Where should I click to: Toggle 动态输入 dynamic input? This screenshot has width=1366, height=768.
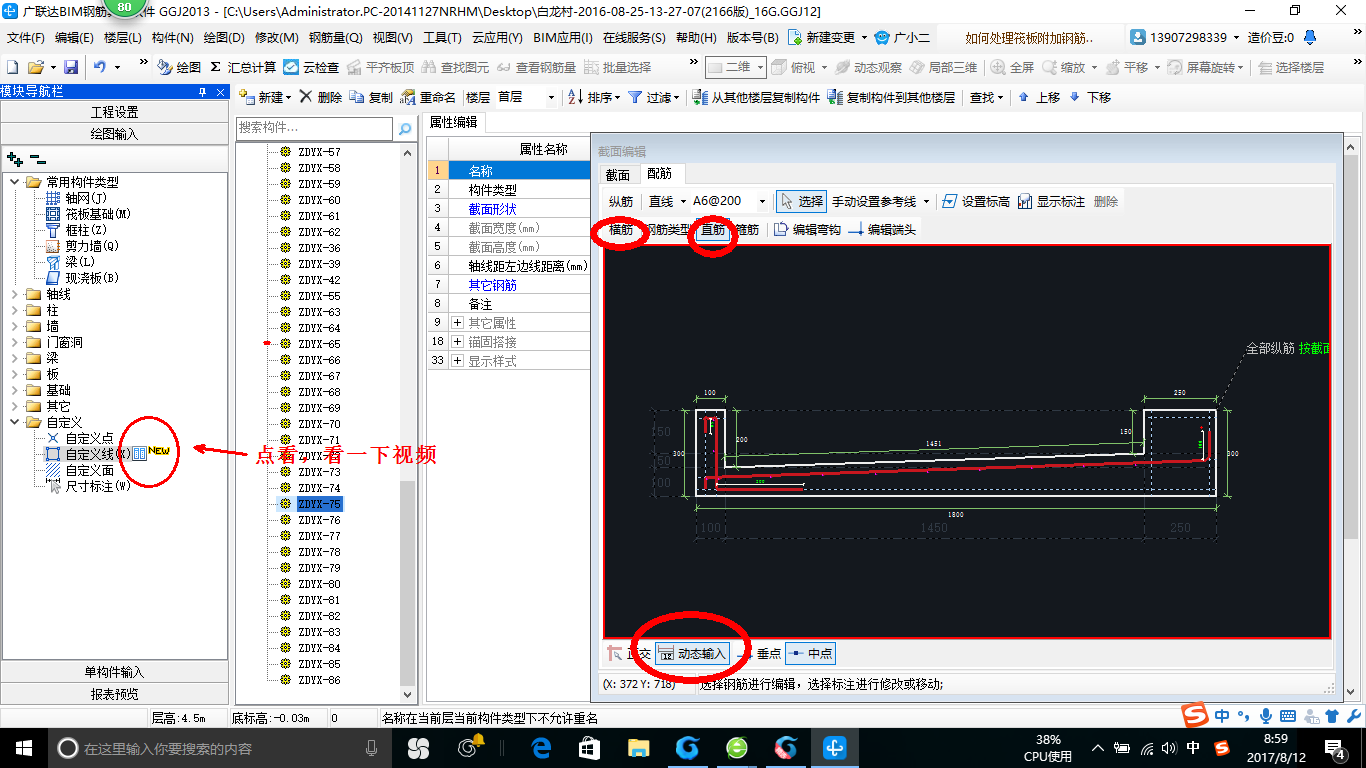[692, 654]
